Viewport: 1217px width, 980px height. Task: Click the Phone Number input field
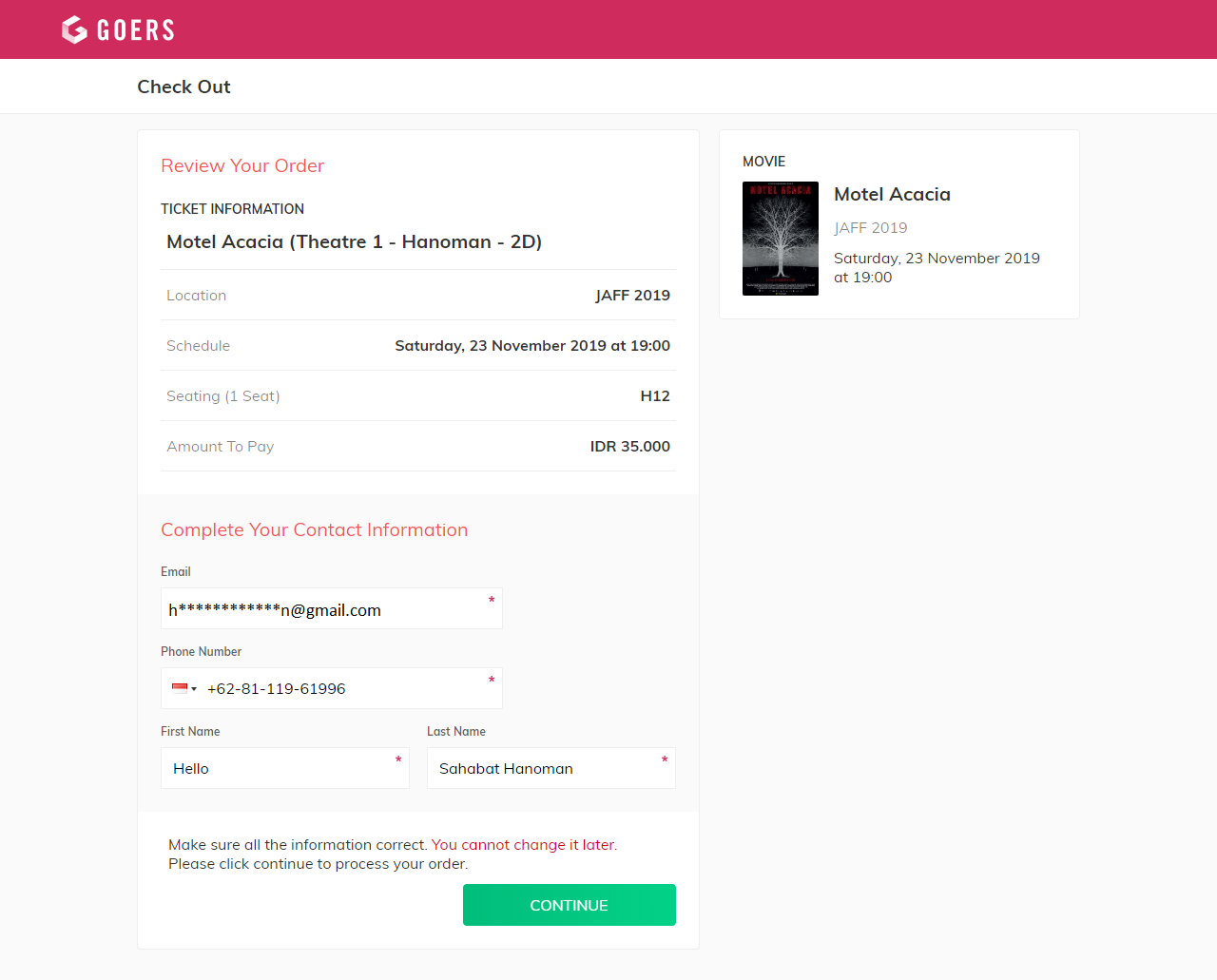342,689
